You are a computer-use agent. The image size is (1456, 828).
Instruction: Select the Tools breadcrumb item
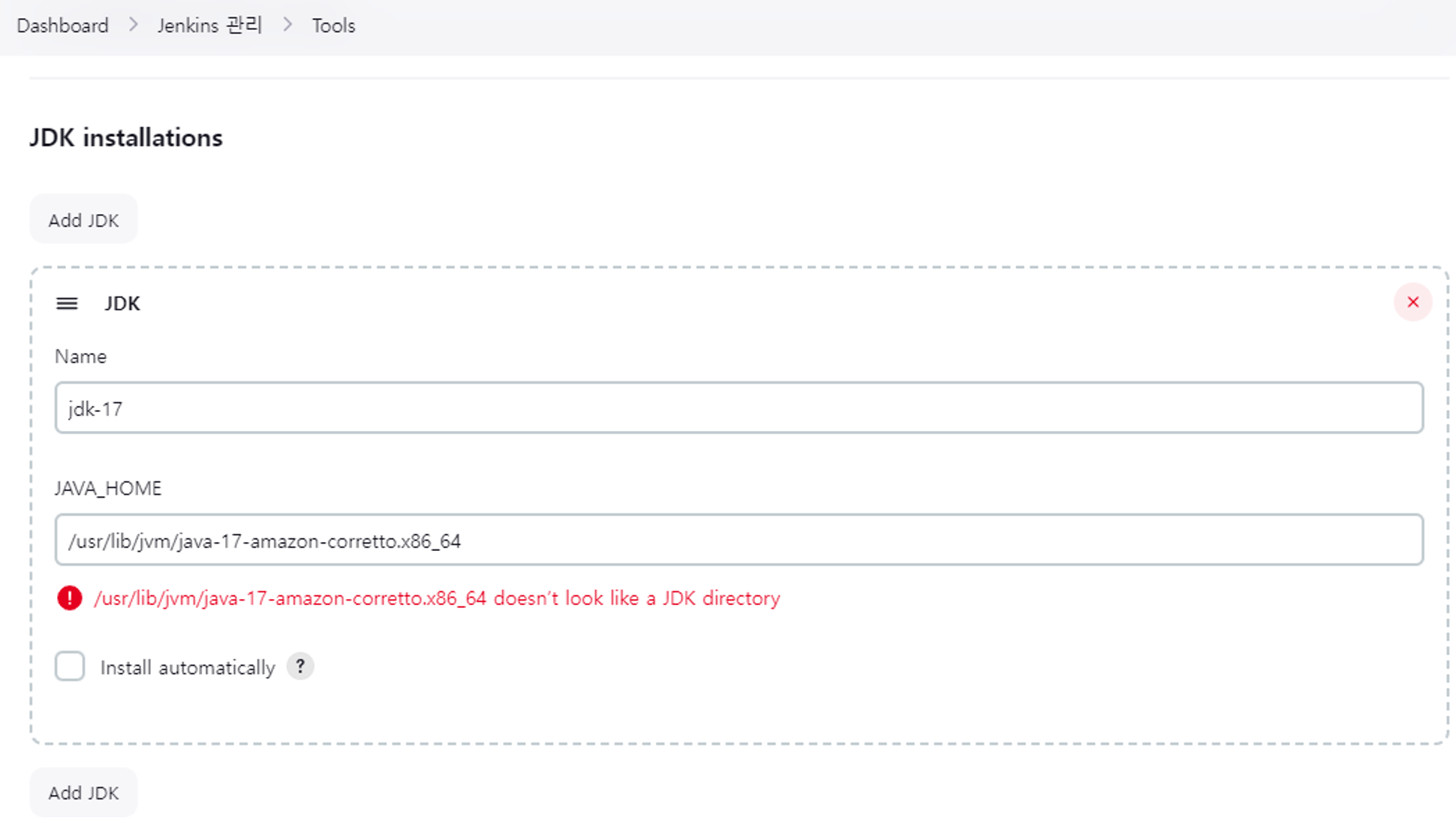[333, 26]
